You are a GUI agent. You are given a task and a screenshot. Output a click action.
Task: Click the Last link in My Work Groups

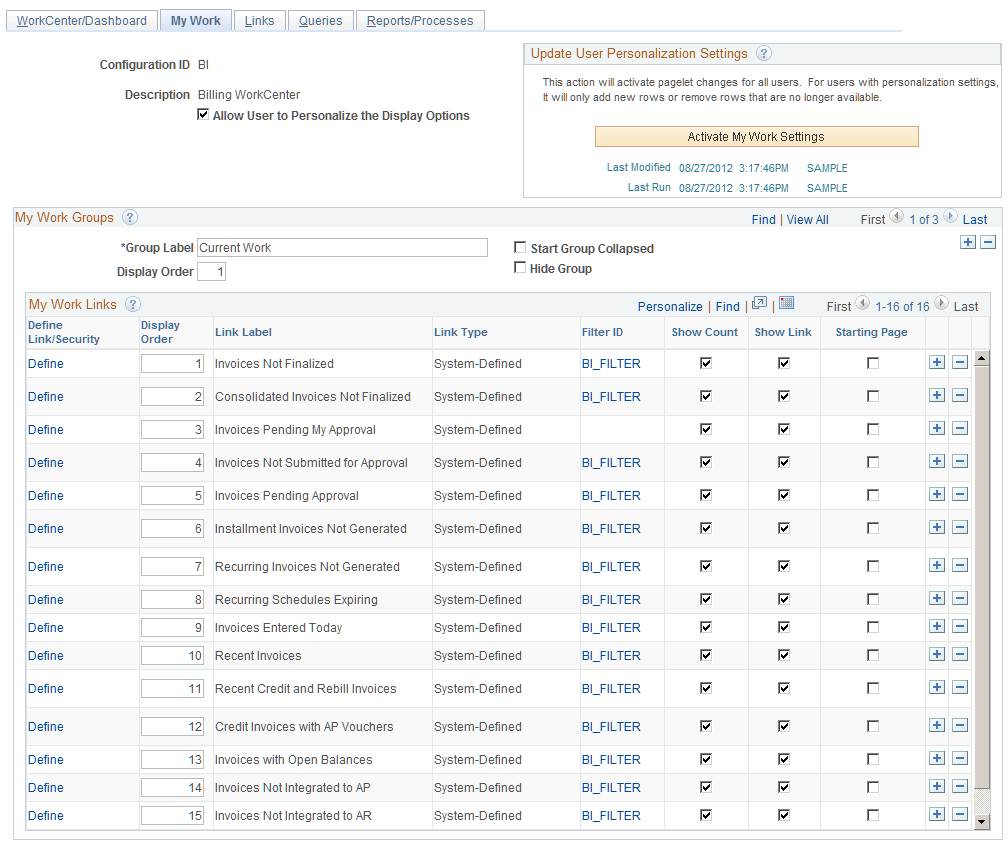point(975,220)
